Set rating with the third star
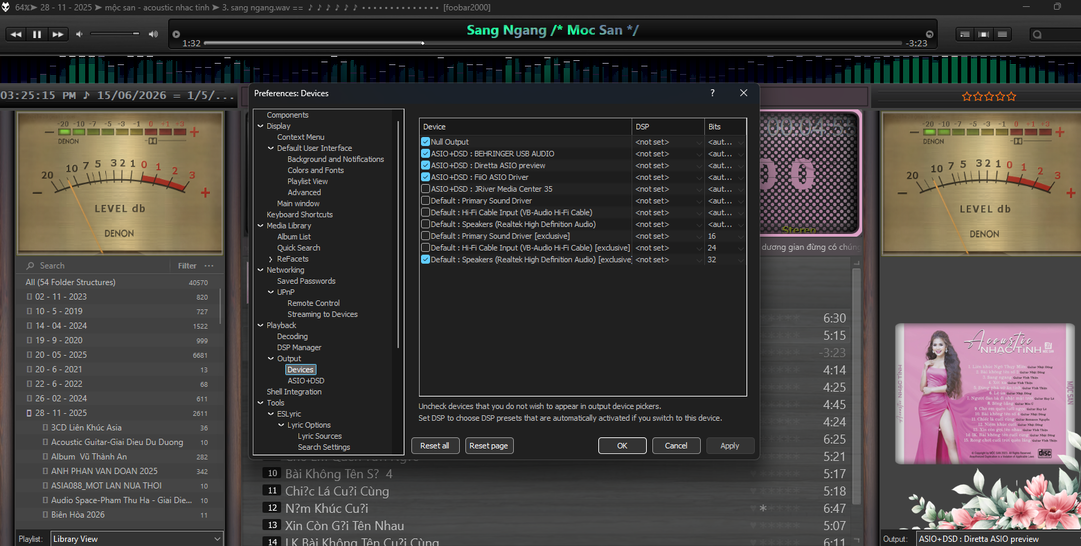 [x=989, y=97]
